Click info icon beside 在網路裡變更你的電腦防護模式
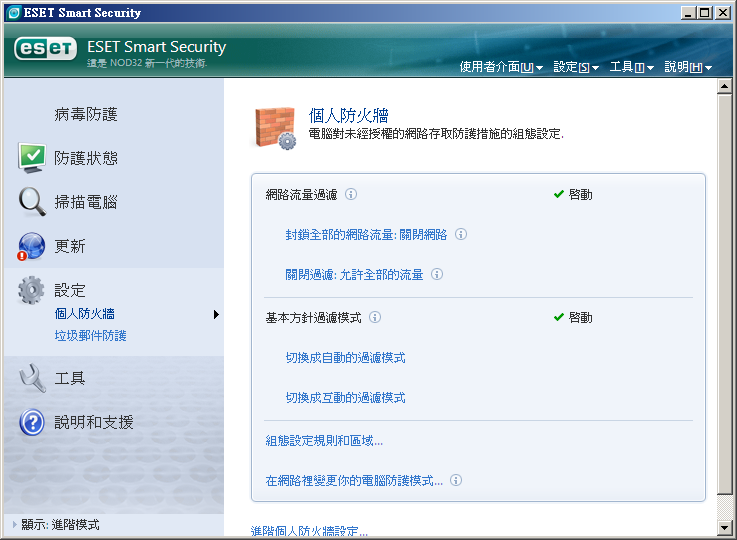 tap(455, 480)
